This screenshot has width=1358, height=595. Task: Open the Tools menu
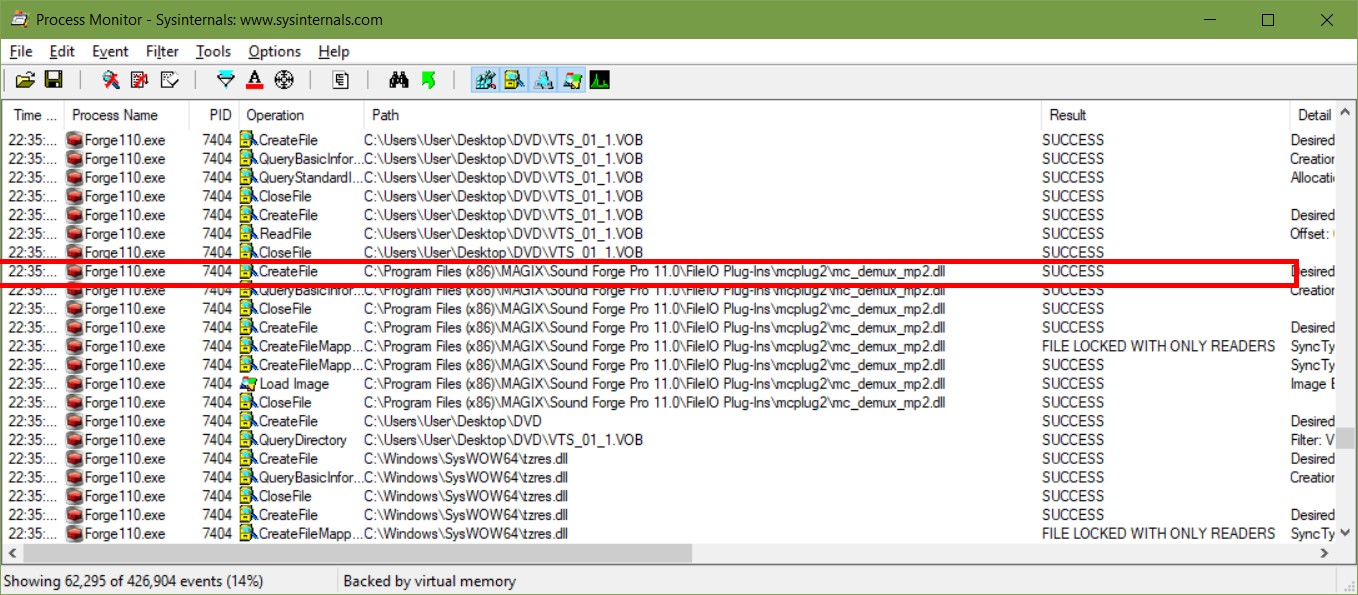click(213, 51)
